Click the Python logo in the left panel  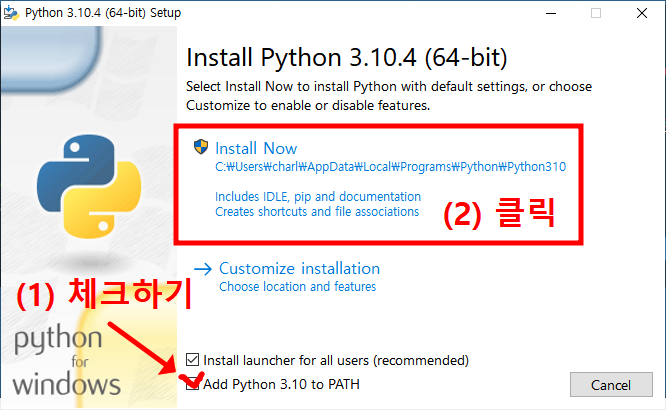coord(89,186)
